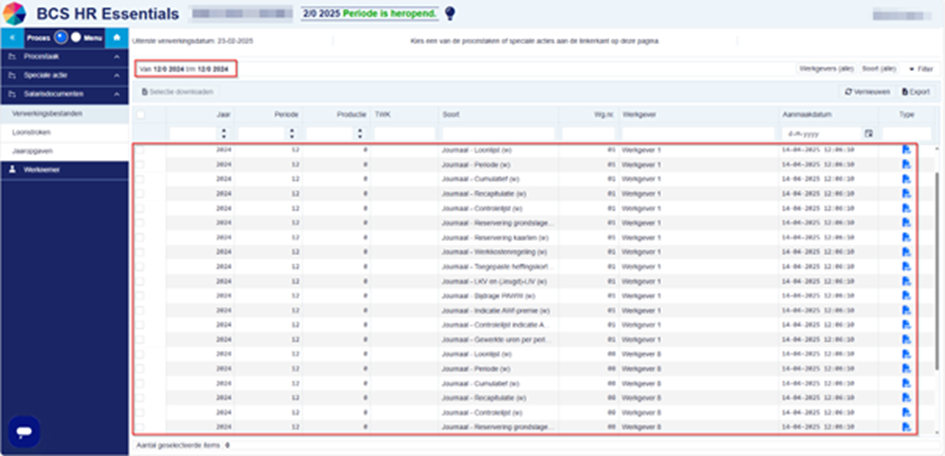
Task: Click 'Journaal - Bijdrage PAWW (w)' cell
Action: coord(488,296)
